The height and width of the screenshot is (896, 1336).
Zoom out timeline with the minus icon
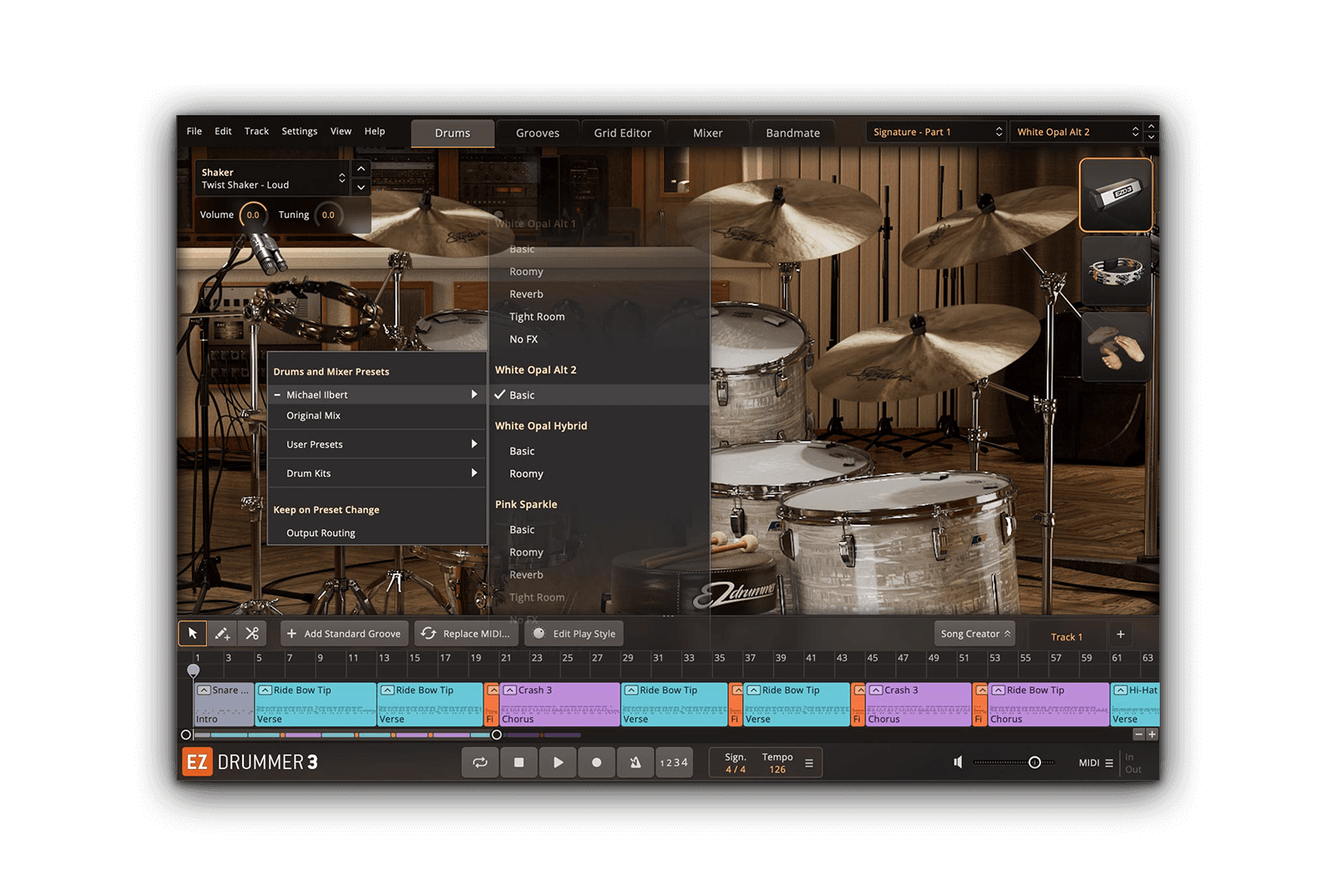click(1138, 735)
